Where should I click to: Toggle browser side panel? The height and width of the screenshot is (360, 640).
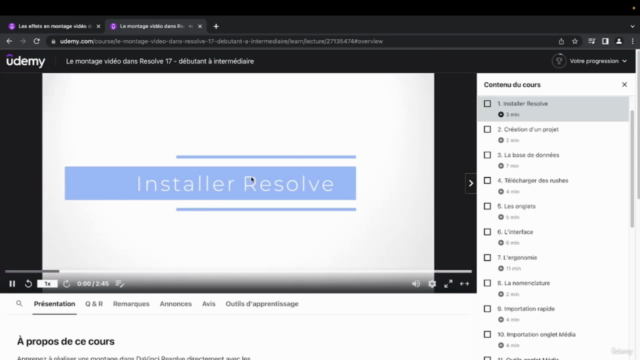pos(605,41)
